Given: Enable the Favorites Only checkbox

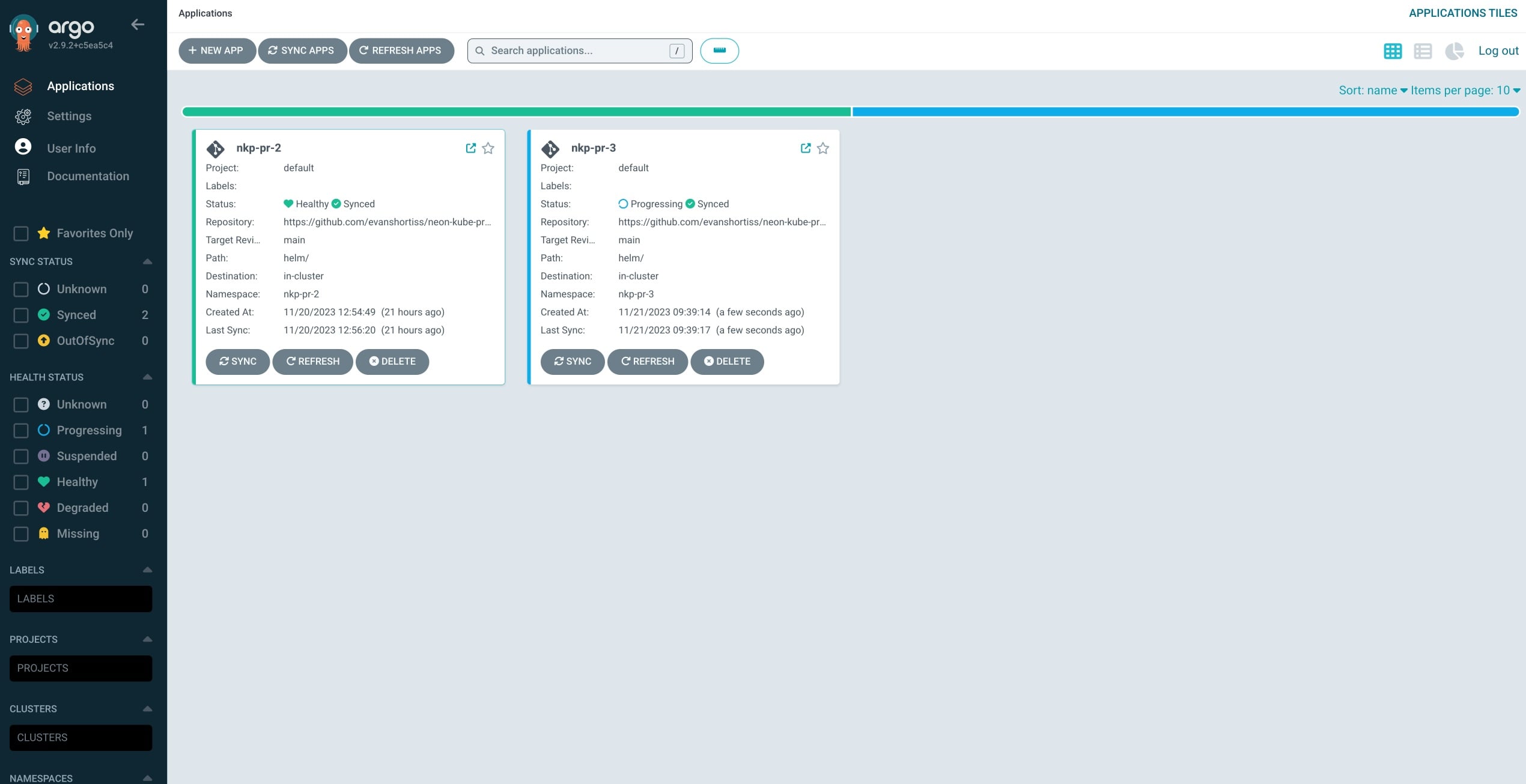Looking at the screenshot, I should coord(21,233).
